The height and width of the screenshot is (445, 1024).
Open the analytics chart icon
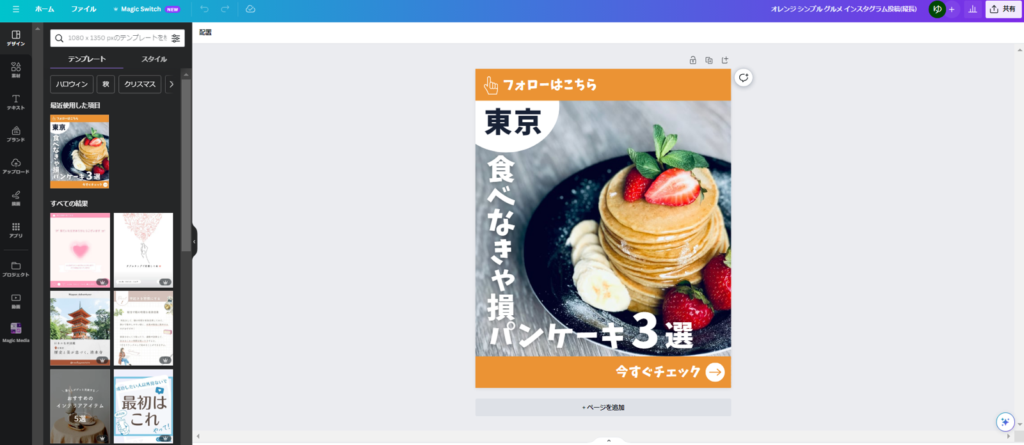click(972, 9)
